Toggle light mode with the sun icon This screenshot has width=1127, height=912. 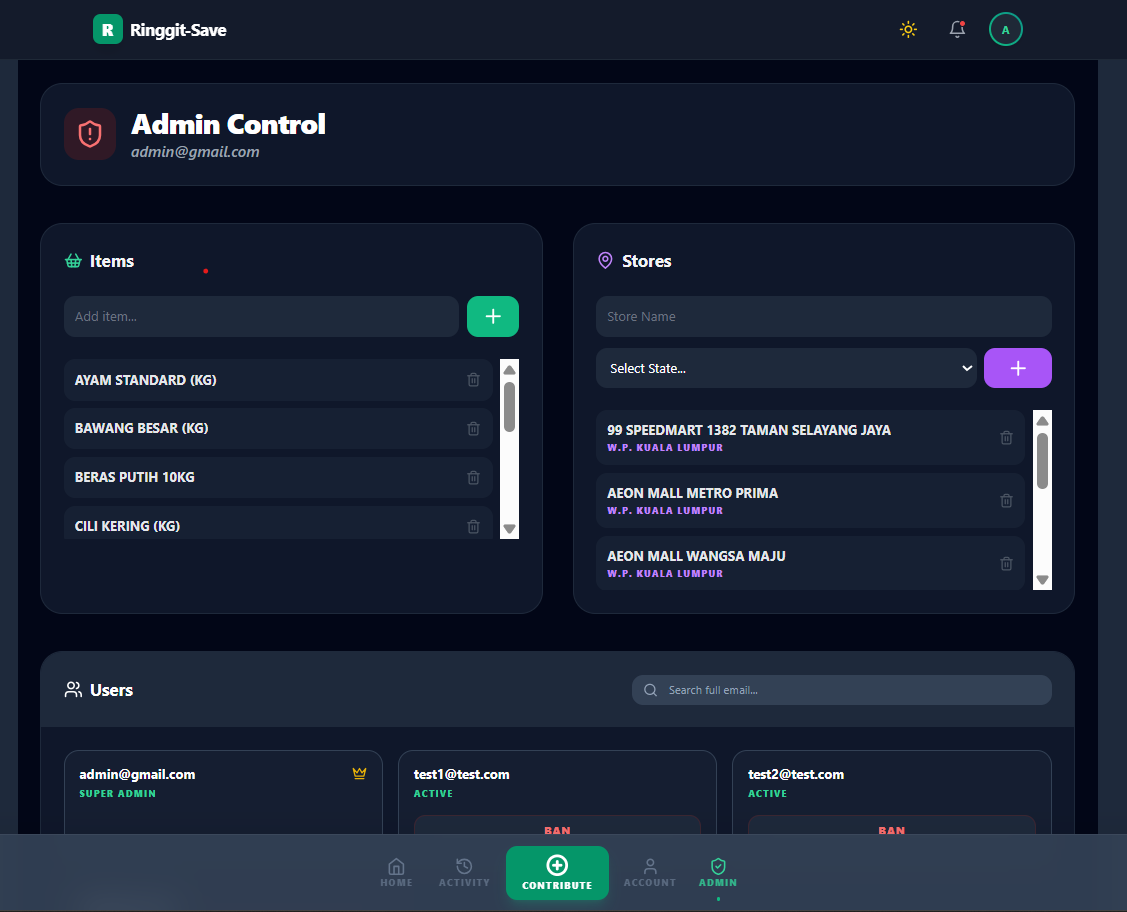pos(908,30)
